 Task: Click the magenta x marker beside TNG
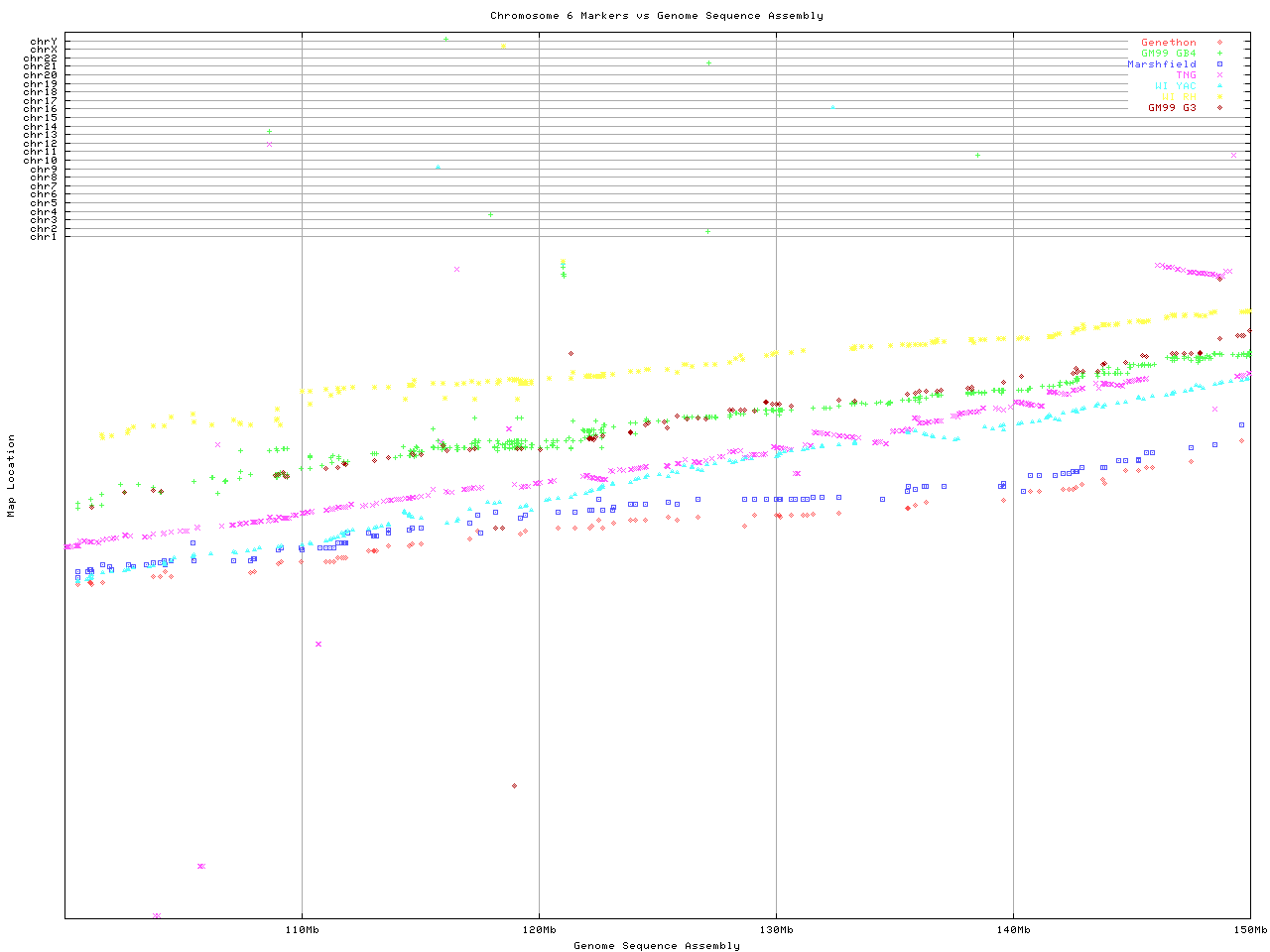[1219, 75]
